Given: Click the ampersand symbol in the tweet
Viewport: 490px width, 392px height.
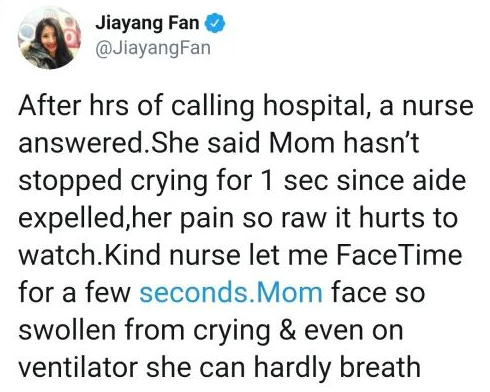Looking at the screenshot, I should tap(287, 330).
